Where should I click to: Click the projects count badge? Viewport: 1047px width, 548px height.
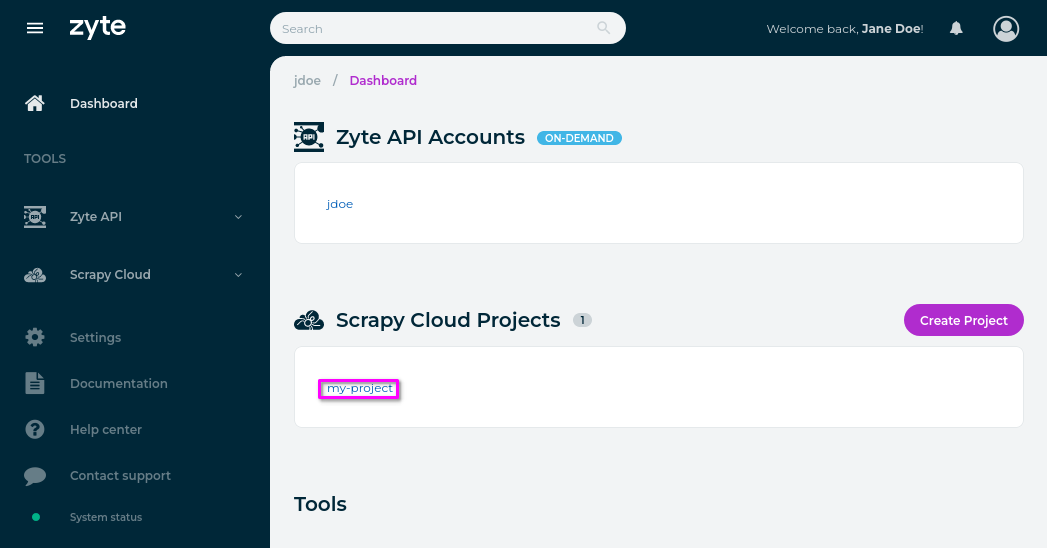pos(582,320)
